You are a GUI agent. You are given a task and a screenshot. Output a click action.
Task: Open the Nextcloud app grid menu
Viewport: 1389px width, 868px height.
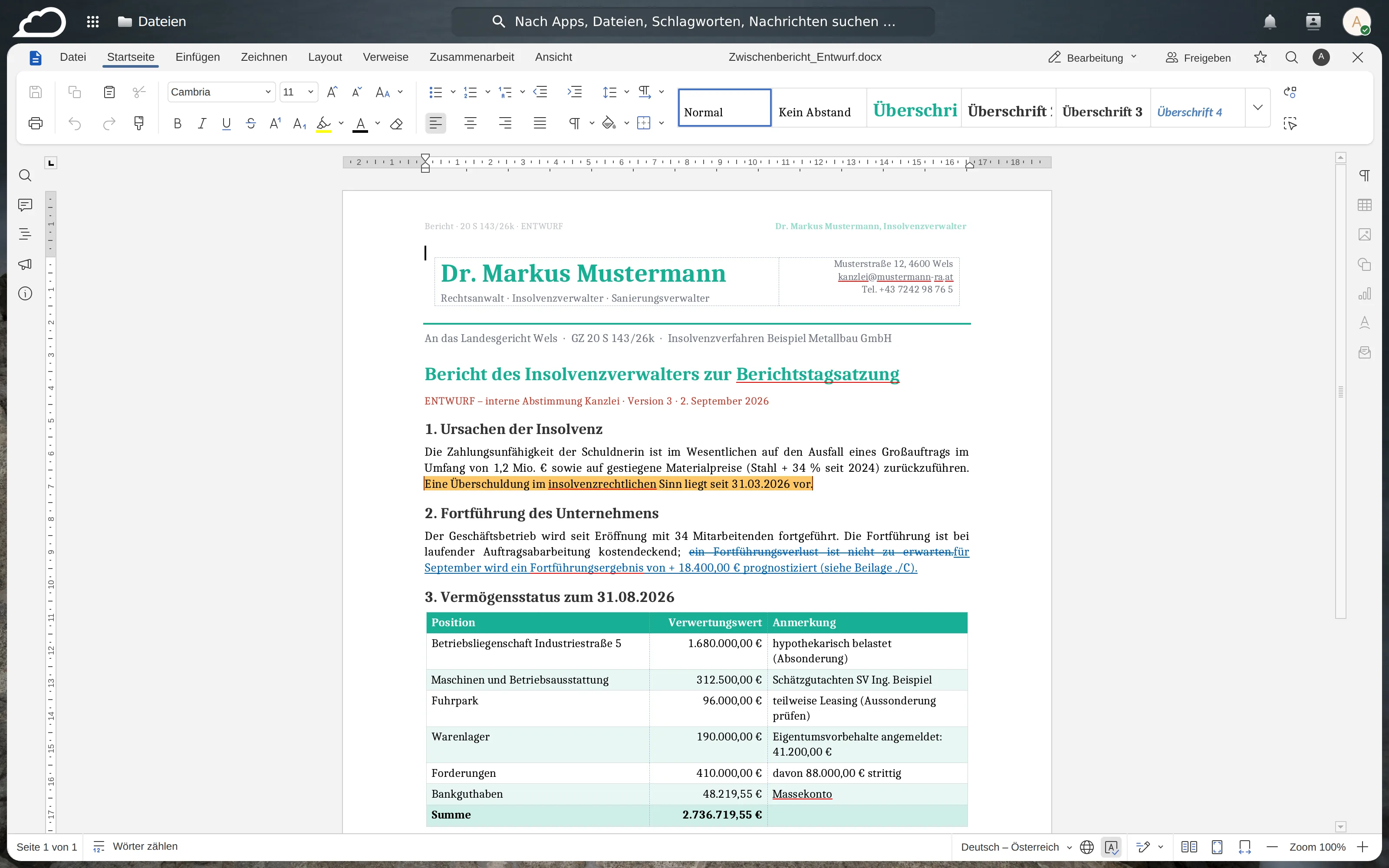[x=92, y=22]
